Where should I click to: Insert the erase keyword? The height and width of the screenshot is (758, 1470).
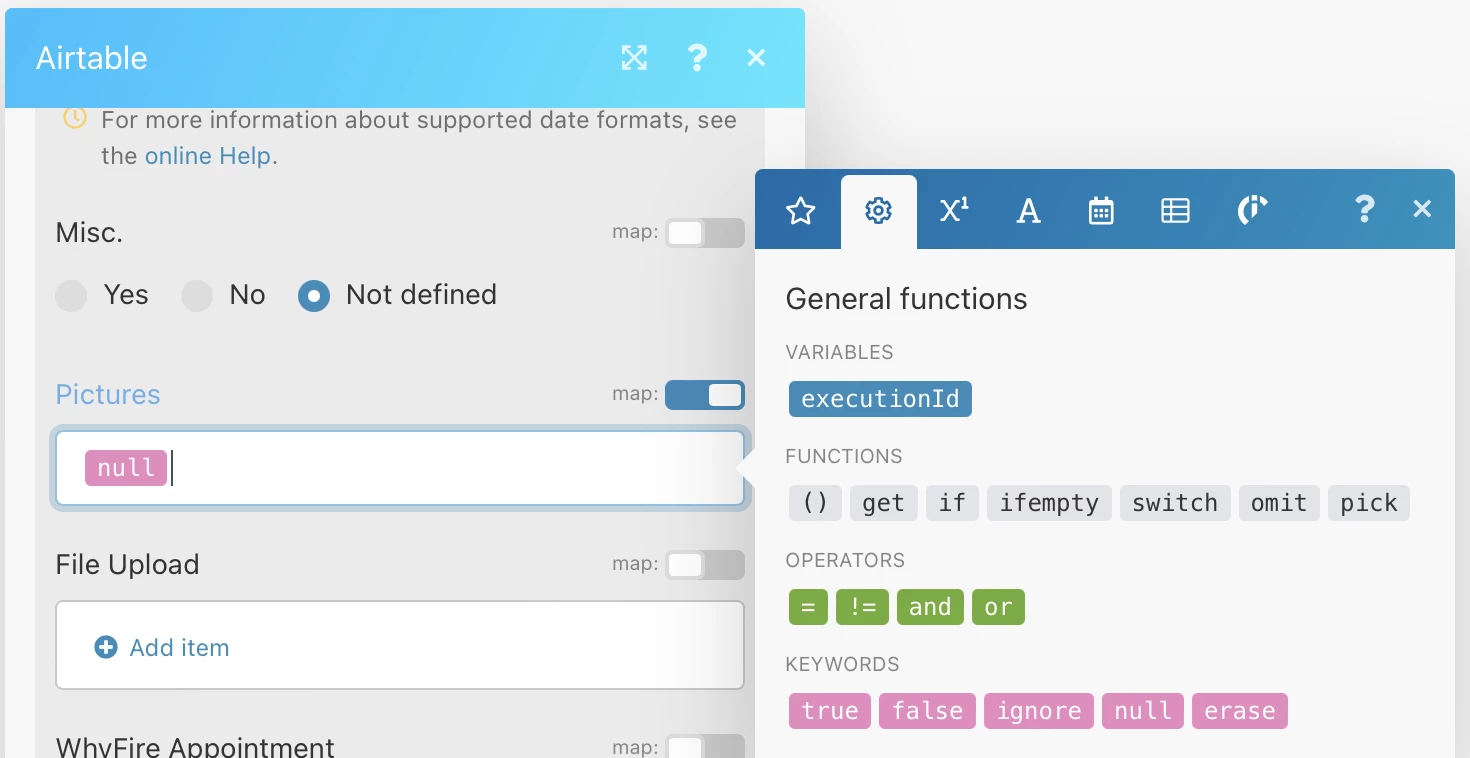[x=1240, y=711]
